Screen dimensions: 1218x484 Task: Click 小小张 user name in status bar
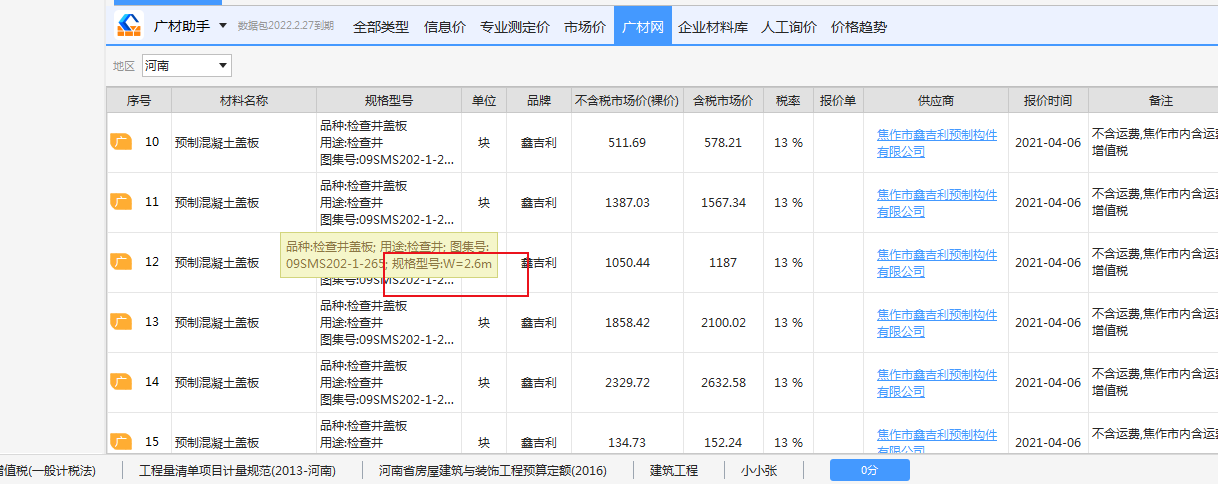point(759,470)
